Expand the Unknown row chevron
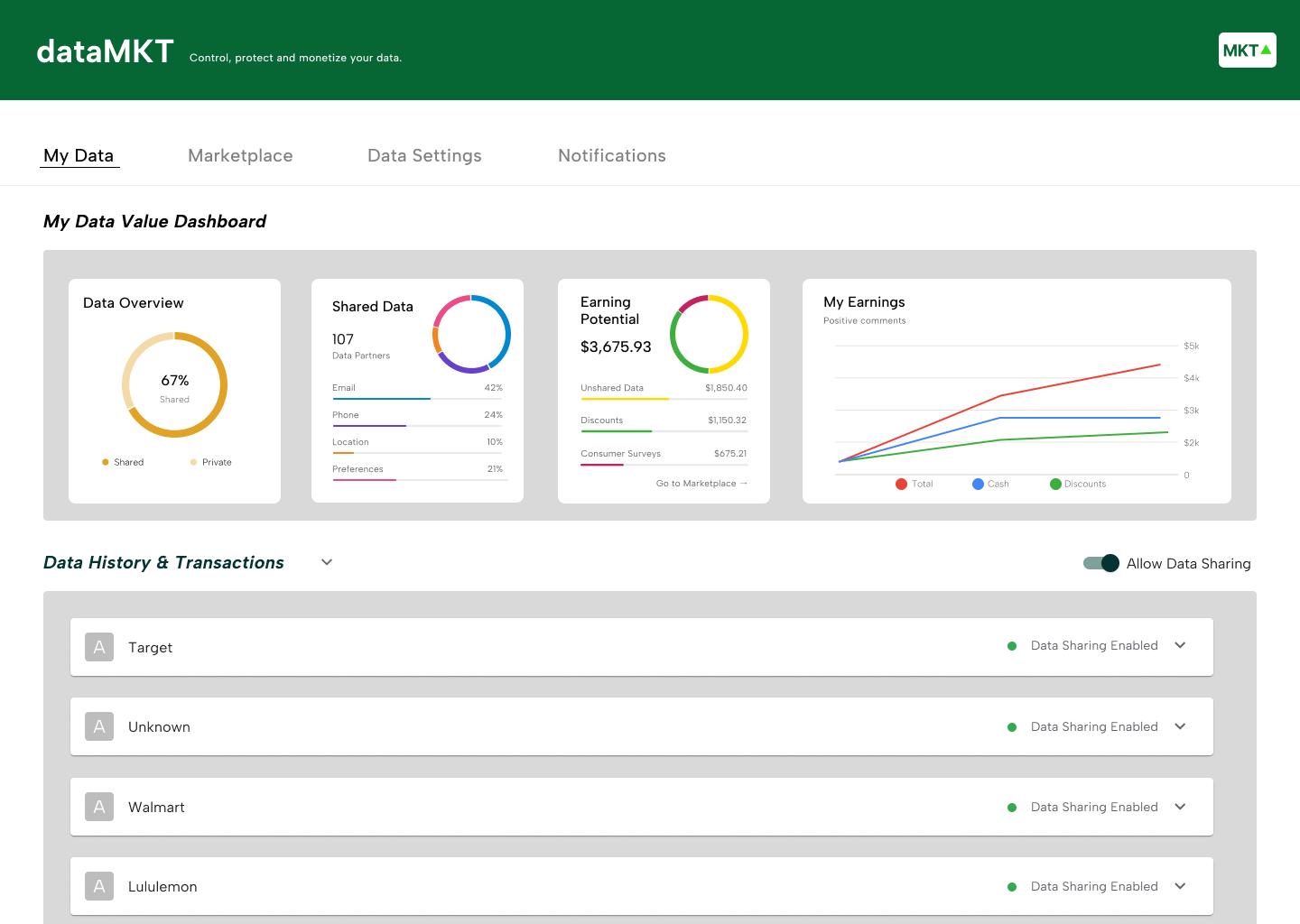This screenshot has width=1300, height=924. tap(1180, 726)
